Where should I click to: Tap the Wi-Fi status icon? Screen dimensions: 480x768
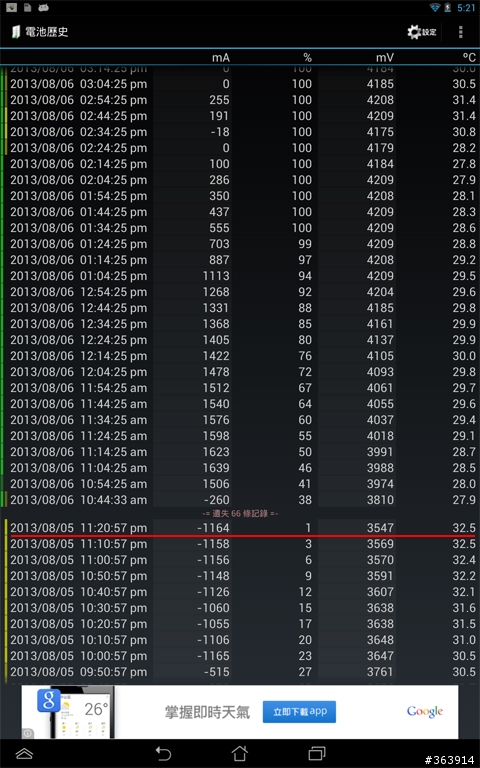point(434,7)
